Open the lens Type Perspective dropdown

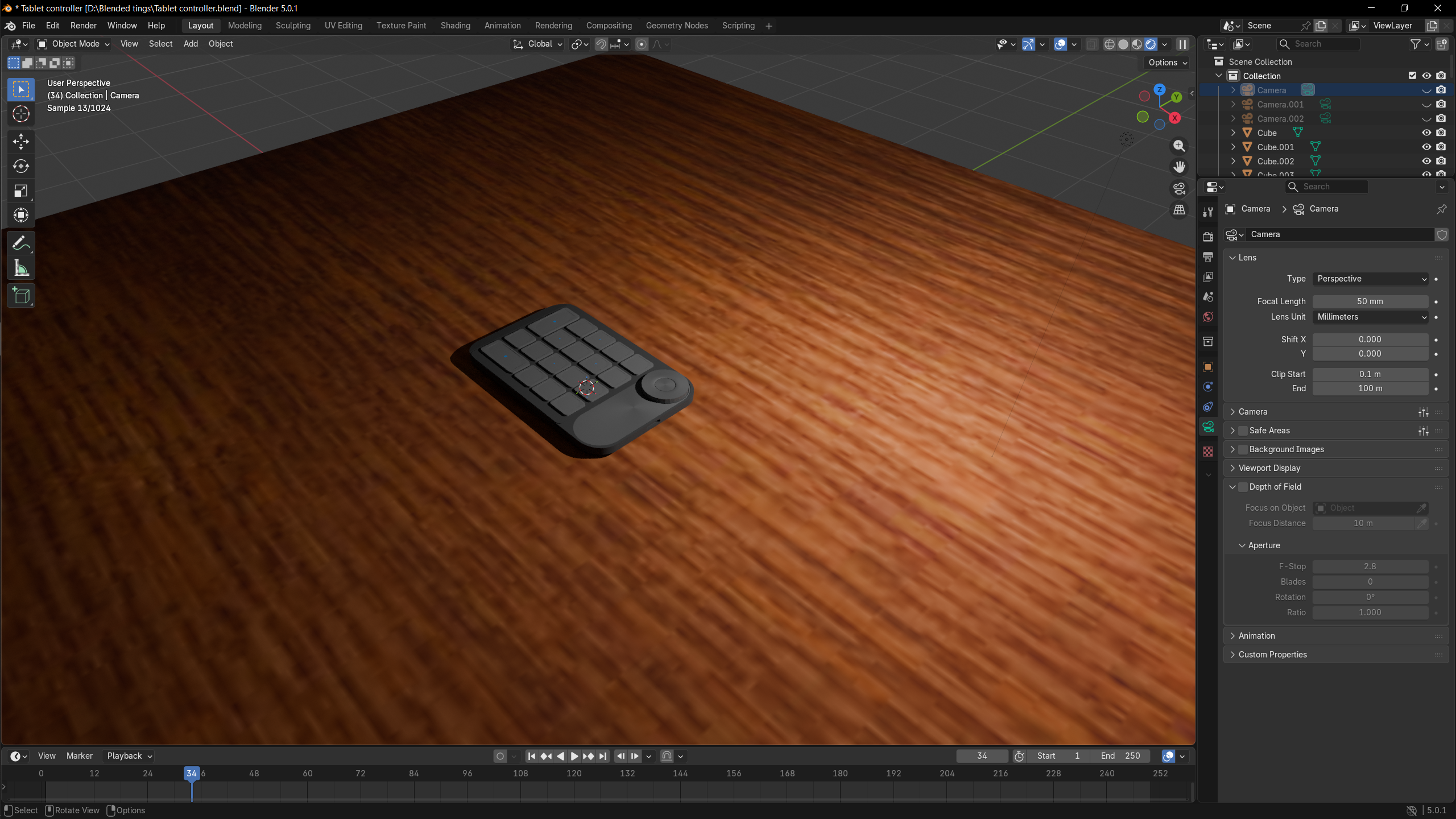point(1371,279)
